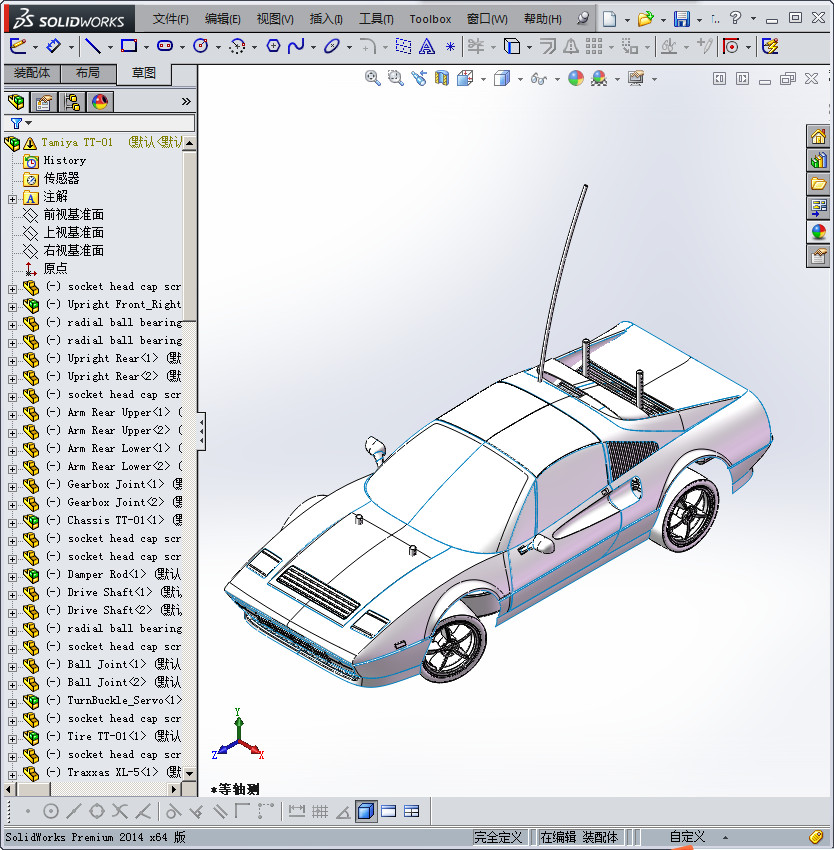Open the ConfigurationManager tab icon

pos(72,102)
